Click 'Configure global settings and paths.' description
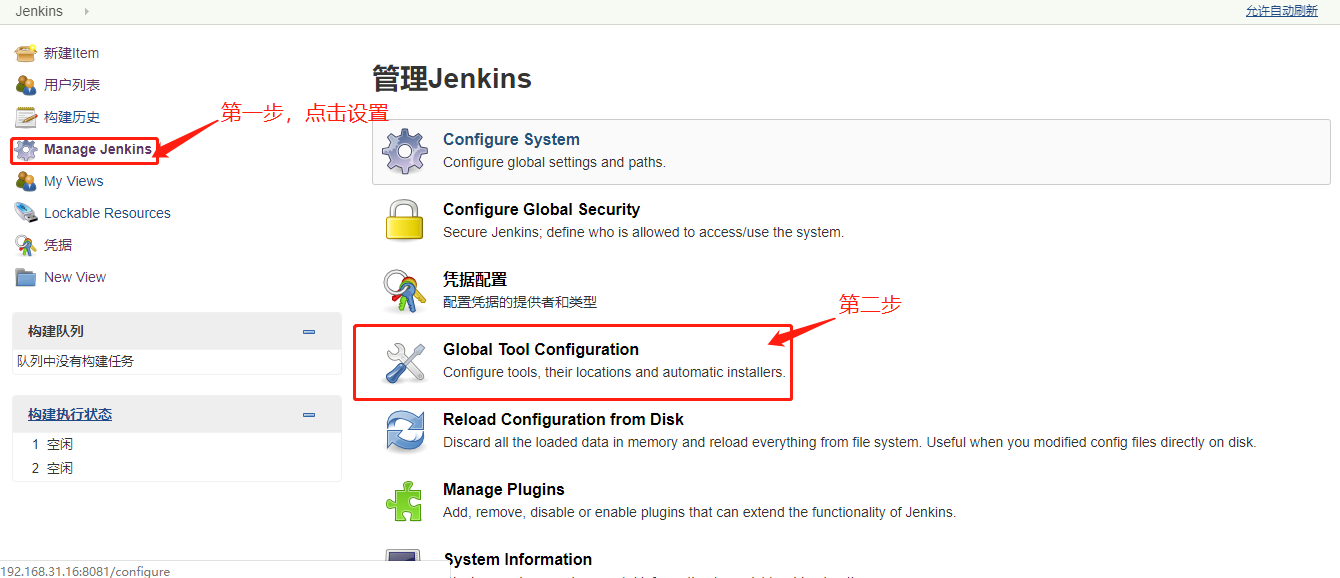The width and height of the screenshot is (1340, 578). pyautogui.click(x=554, y=162)
